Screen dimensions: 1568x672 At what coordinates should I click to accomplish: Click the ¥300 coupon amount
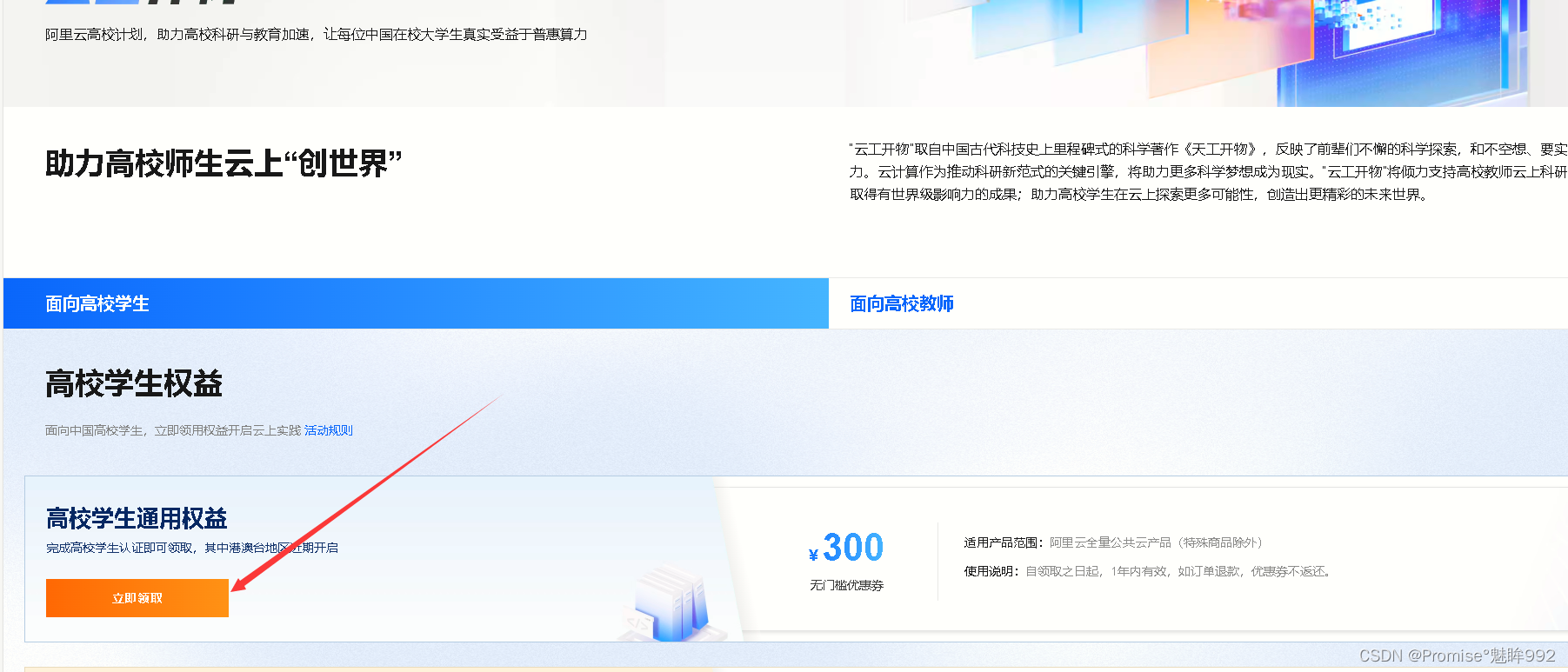[846, 548]
